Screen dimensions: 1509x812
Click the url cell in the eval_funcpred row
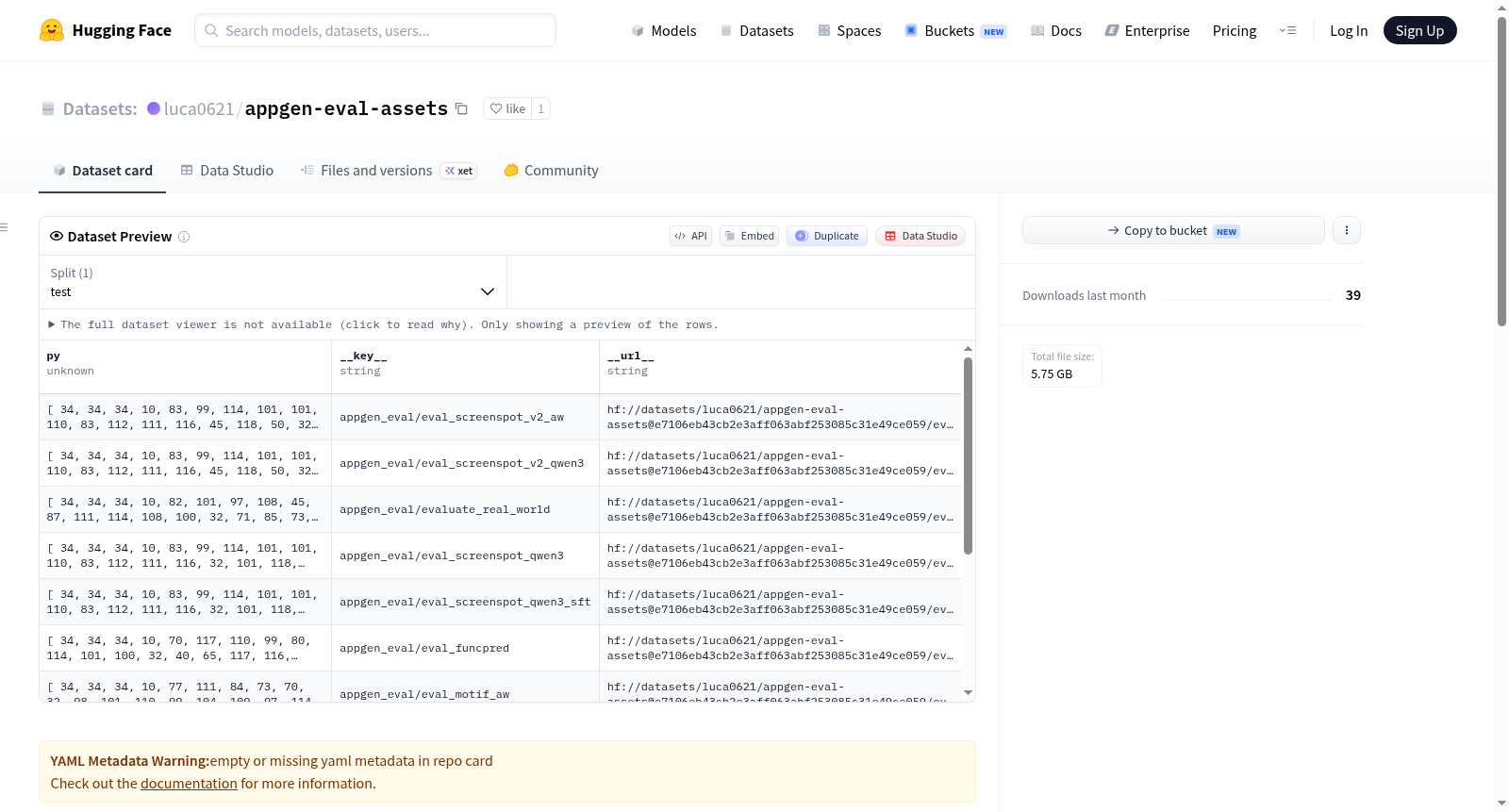780,648
